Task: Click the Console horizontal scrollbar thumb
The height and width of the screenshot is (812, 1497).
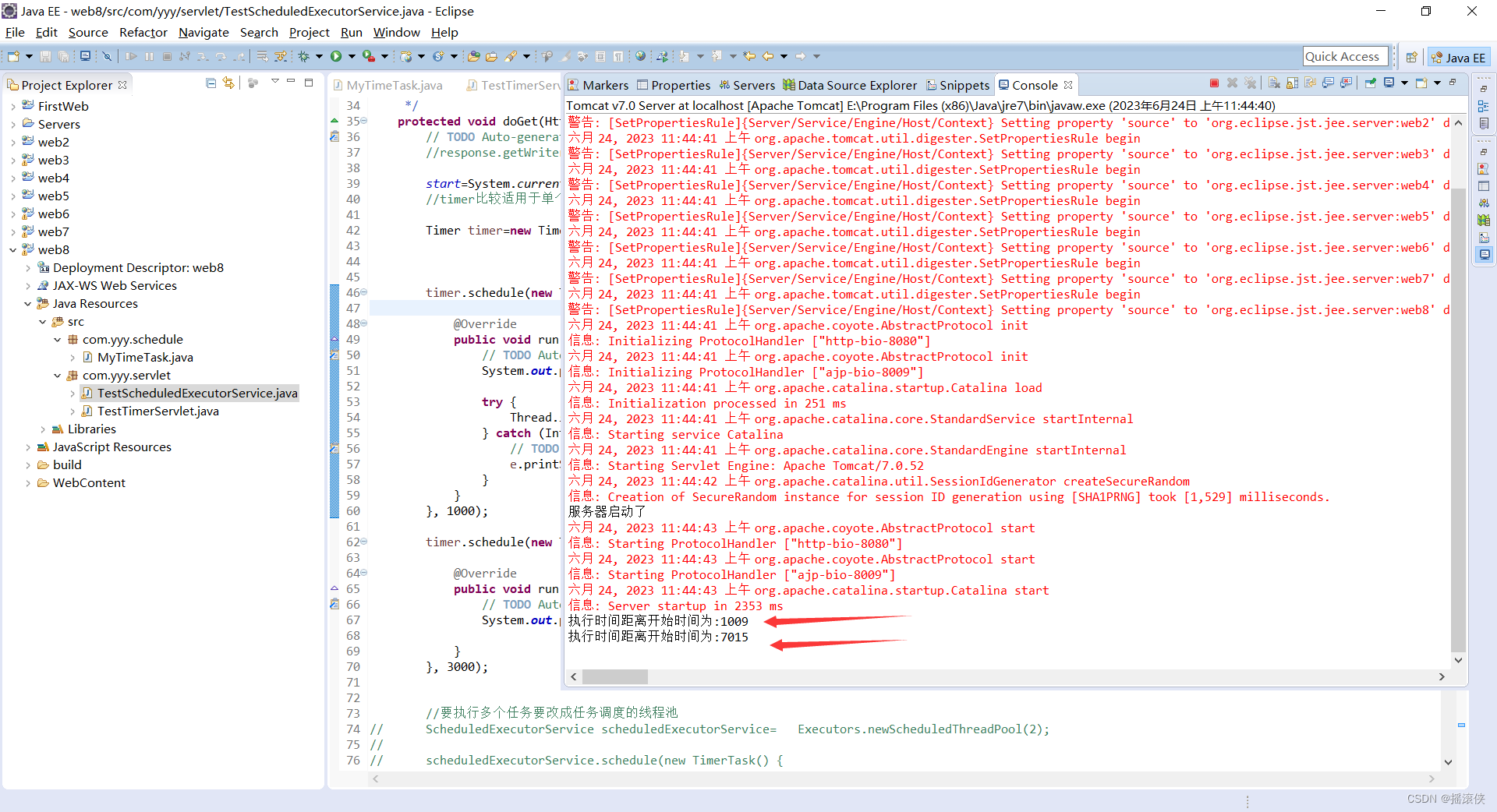Action: tap(614, 677)
